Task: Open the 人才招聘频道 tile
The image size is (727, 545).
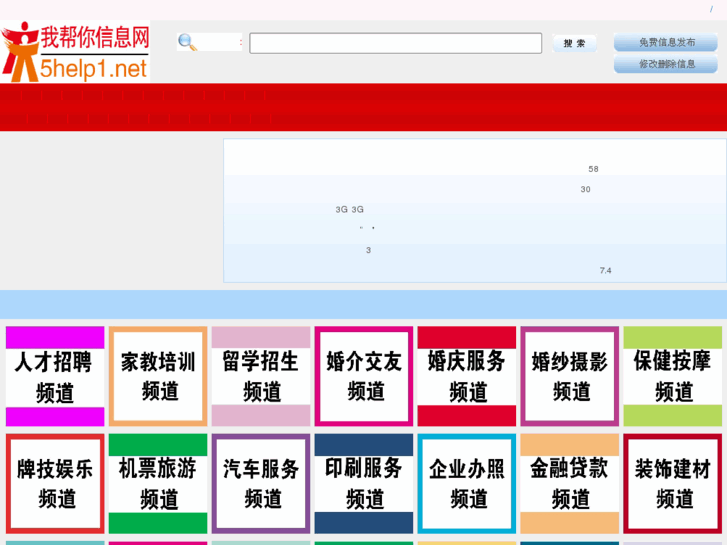Action: (55, 376)
